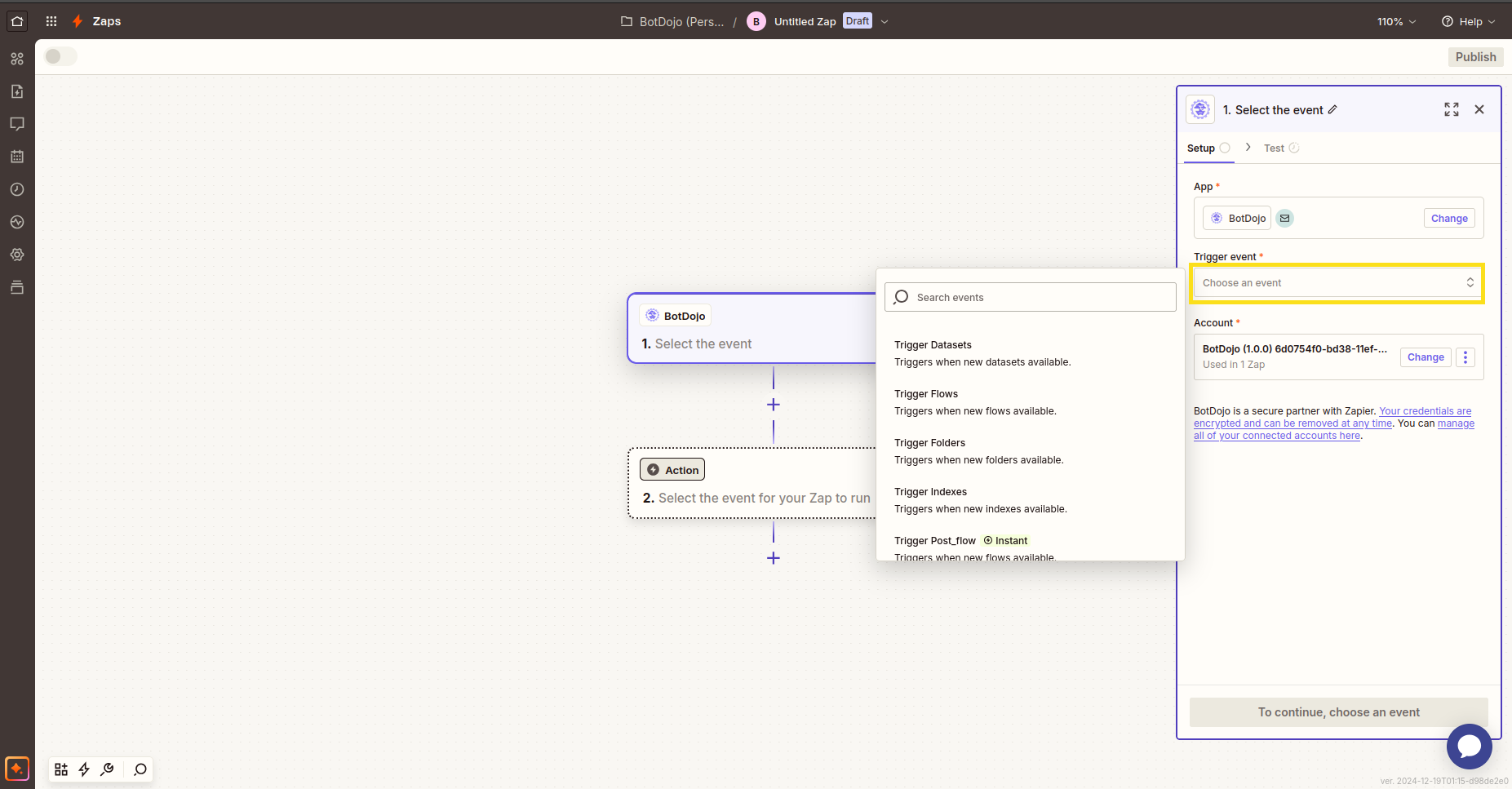Click the Draft status badge
Viewport: 1512px width, 789px height.
pyautogui.click(x=858, y=21)
